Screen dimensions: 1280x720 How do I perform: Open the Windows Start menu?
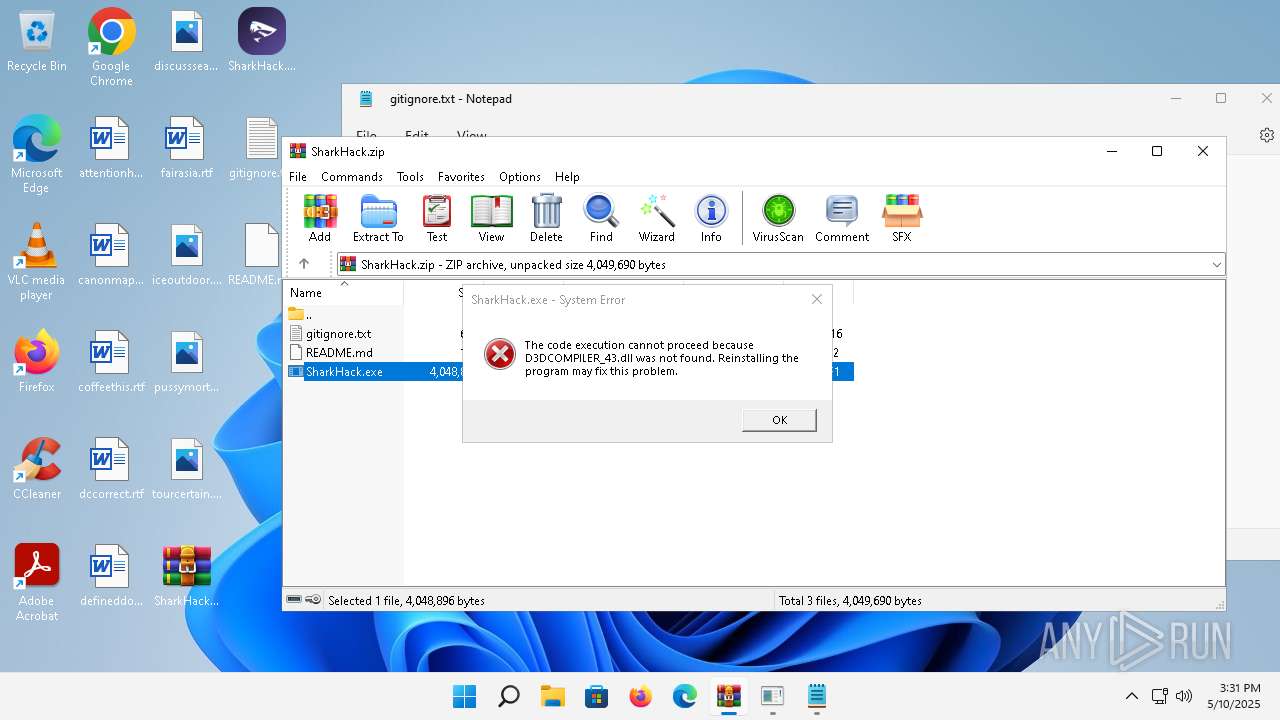click(464, 696)
